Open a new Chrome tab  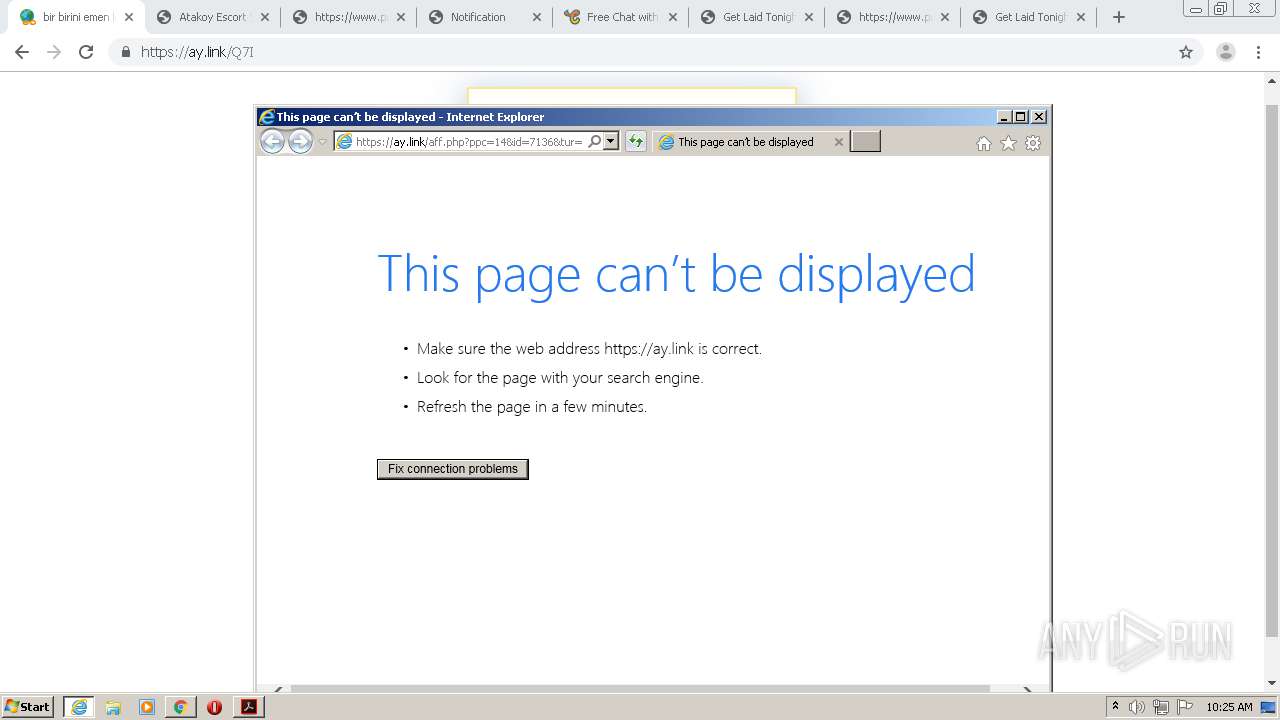(1119, 17)
